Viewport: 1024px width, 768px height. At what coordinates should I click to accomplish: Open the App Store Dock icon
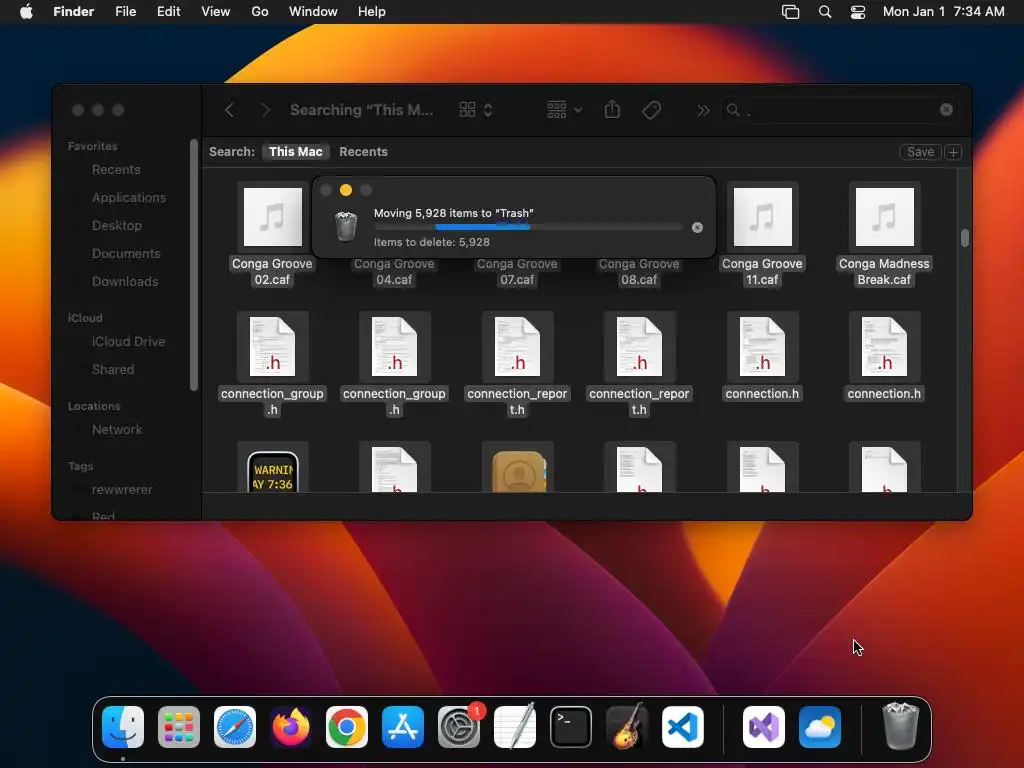coord(403,727)
